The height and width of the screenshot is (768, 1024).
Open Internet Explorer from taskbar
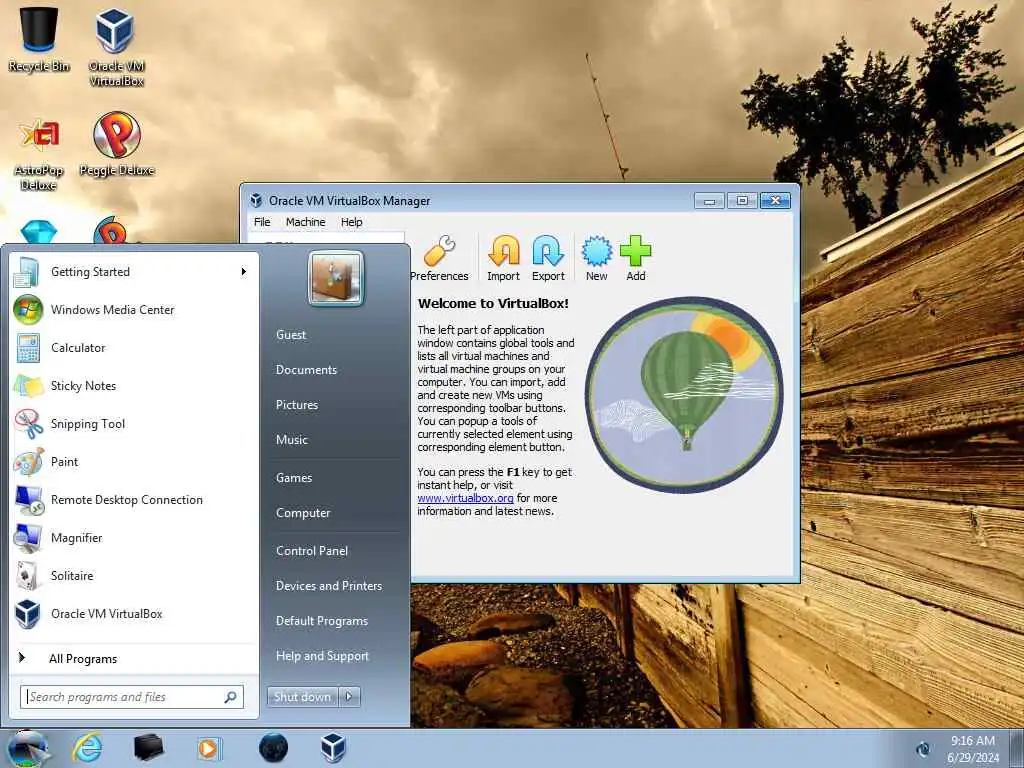(87, 748)
